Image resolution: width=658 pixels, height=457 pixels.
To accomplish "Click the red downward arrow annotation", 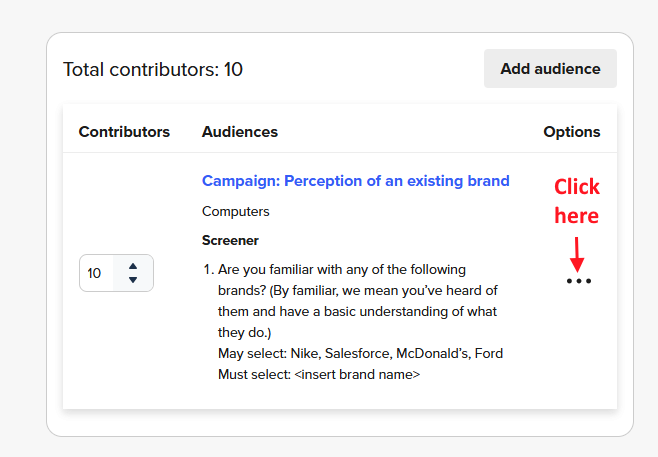I will pyautogui.click(x=577, y=252).
